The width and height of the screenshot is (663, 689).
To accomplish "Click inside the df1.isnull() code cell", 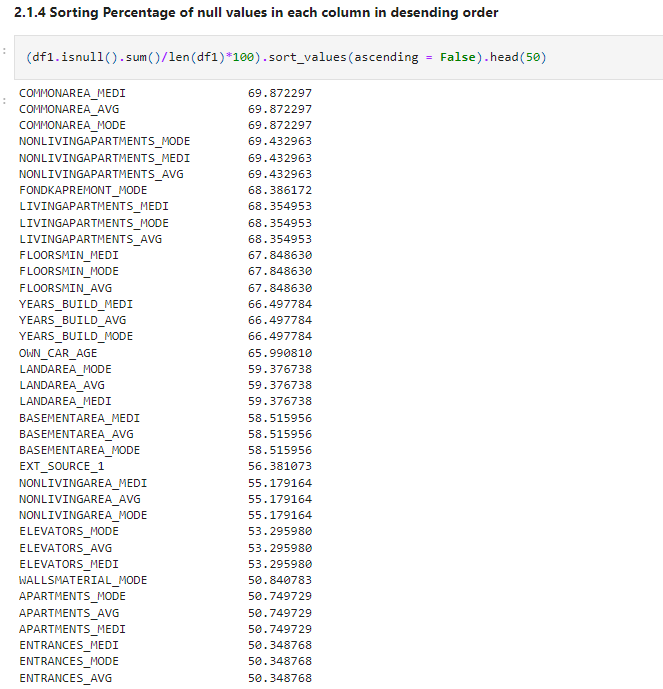I will pos(338,58).
